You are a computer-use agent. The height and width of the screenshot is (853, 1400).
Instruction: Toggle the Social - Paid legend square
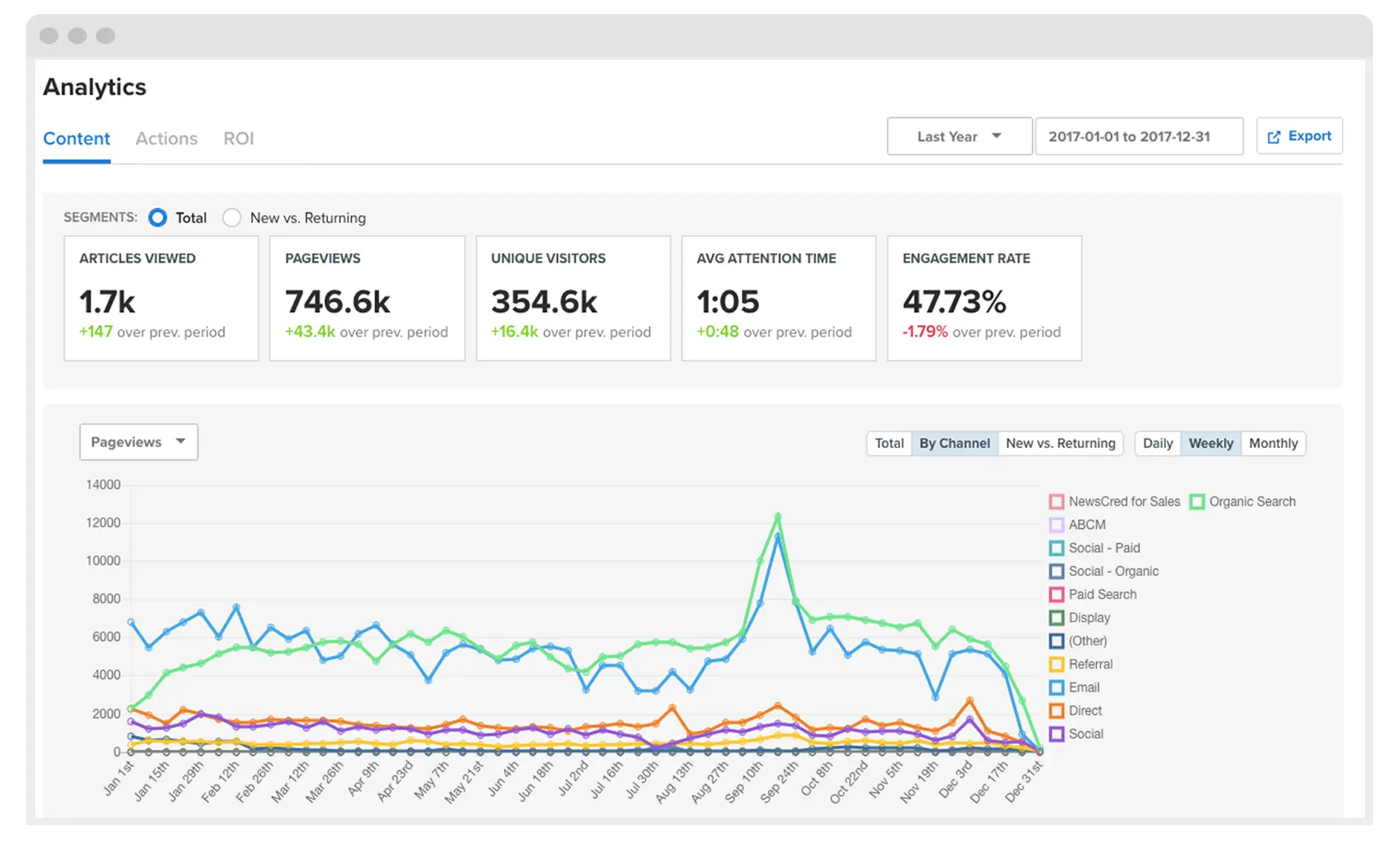pyautogui.click(x=1056, y=548)
